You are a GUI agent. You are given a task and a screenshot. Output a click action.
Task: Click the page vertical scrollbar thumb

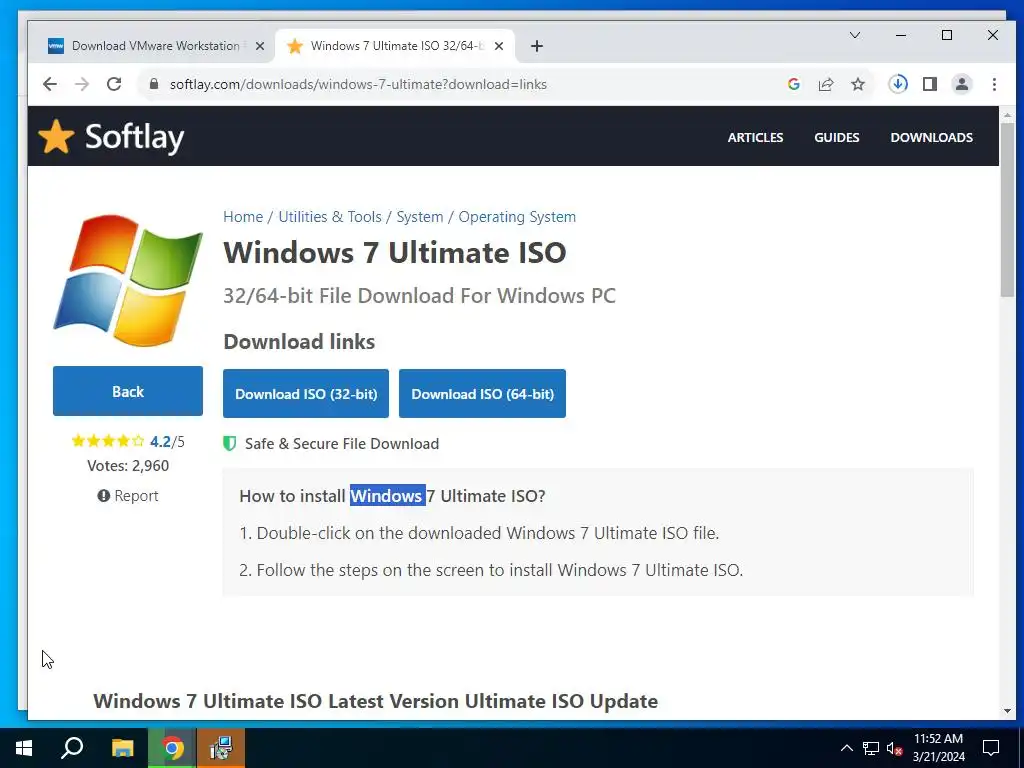(1007, 209)
